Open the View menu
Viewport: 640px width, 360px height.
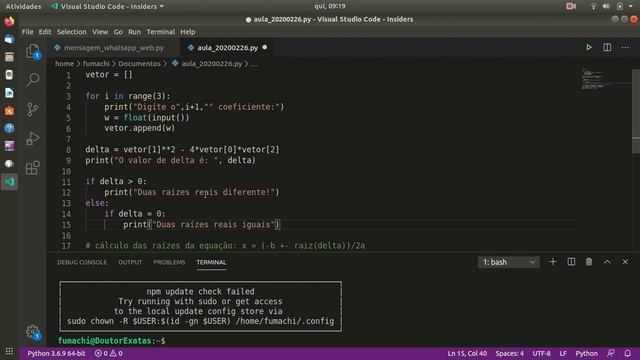[x=100, y=32]
